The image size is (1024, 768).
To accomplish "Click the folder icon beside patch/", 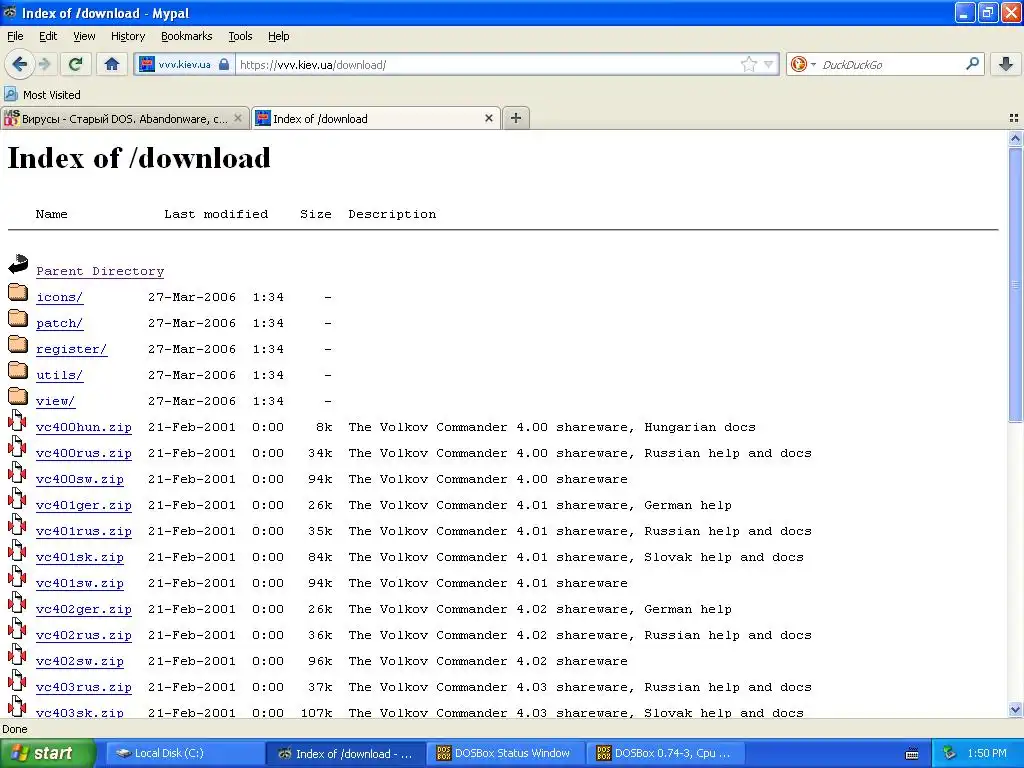I will tap(18, 318).
